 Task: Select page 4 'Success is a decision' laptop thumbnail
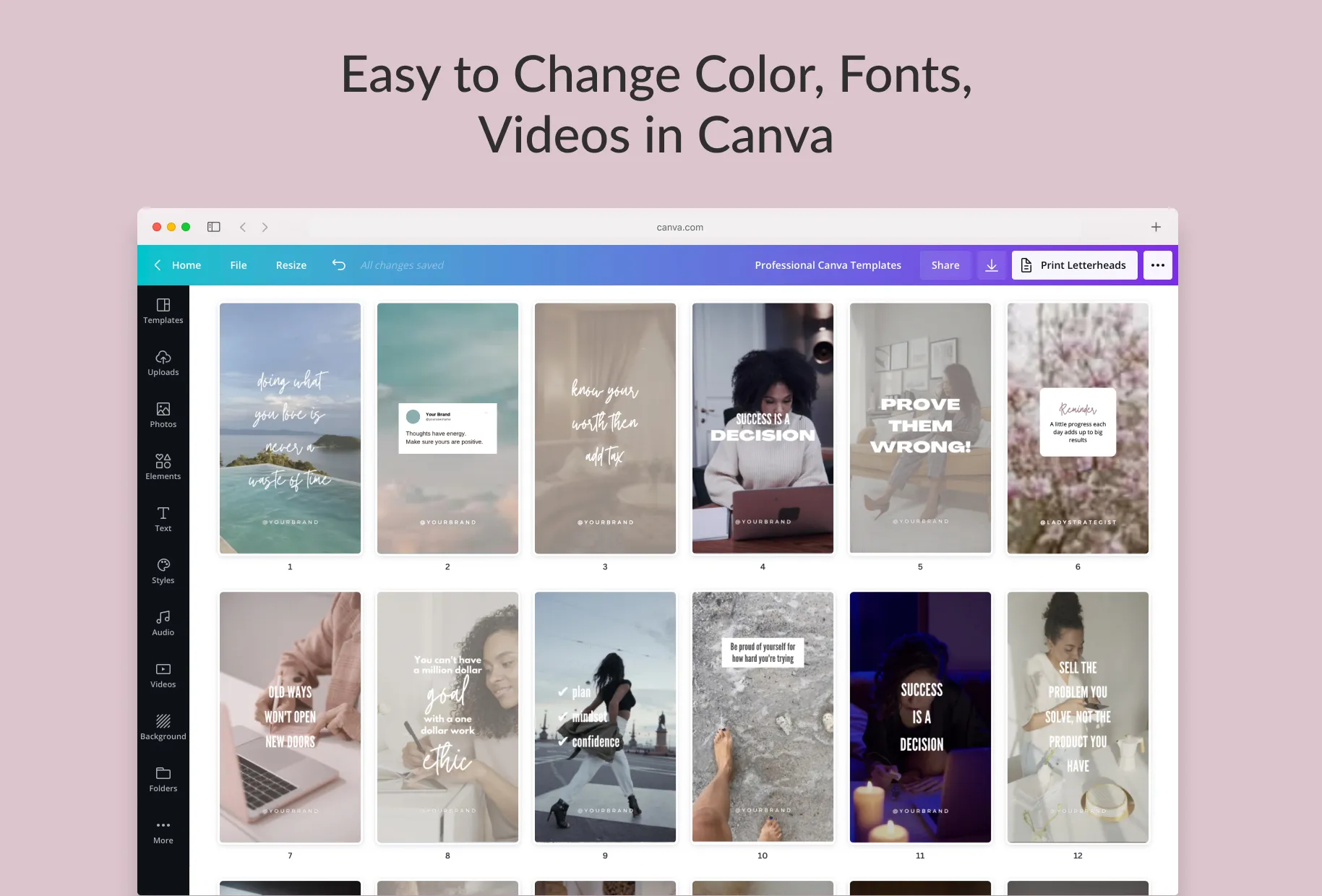pos(763,428)
